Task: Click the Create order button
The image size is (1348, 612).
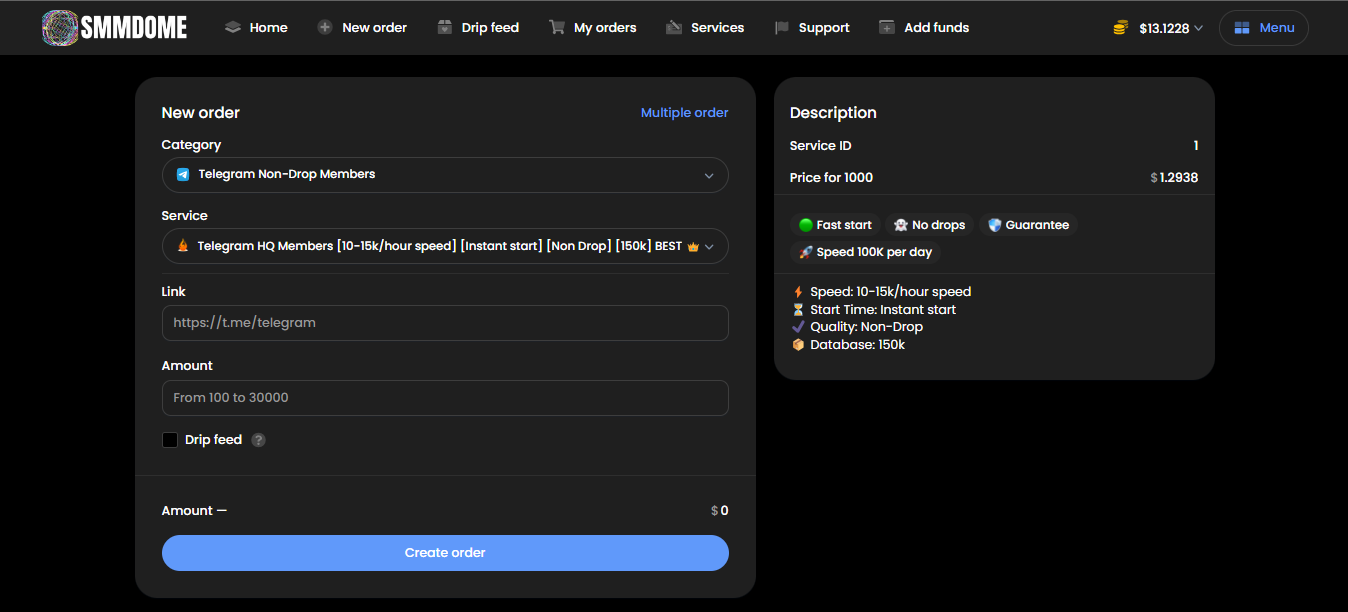Action: [445, 553]
